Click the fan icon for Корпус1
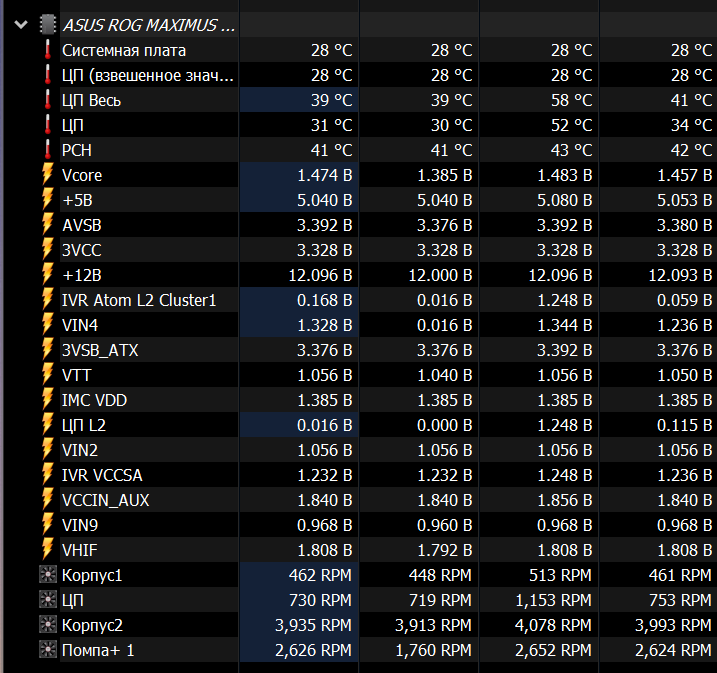 tap(48, 575)
